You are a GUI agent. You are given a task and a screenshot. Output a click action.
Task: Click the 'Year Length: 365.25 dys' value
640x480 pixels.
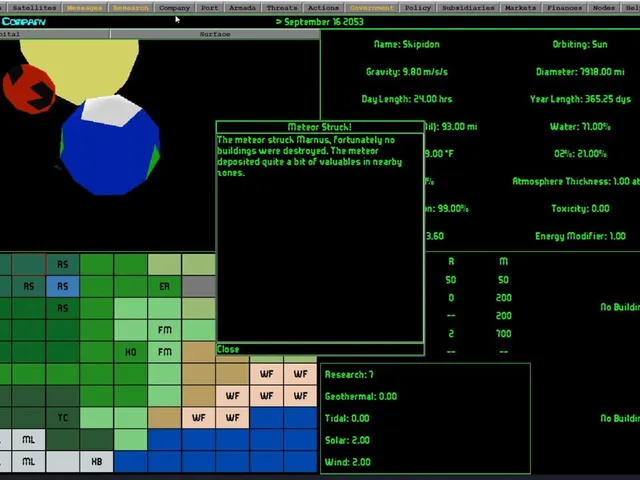point(580,99)
